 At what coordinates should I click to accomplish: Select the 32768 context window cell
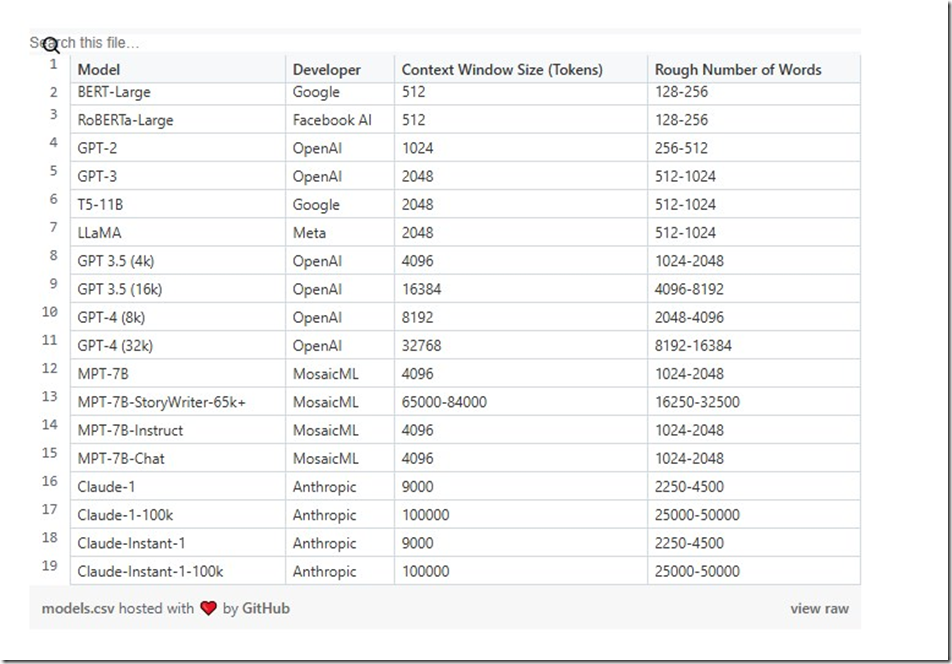click(x=421, y=345)
